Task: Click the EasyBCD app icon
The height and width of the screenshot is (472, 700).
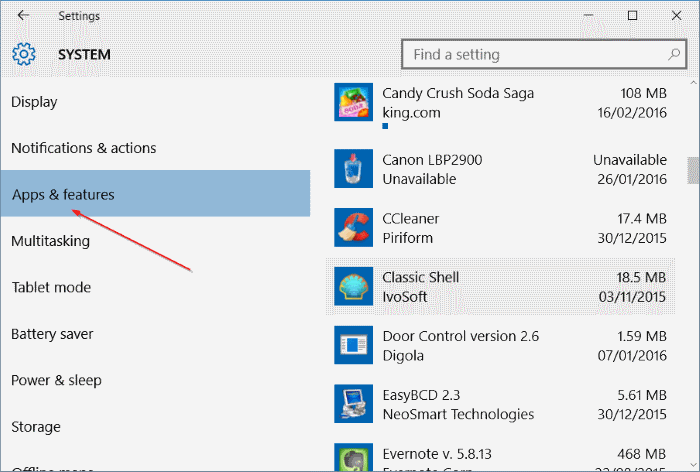Action: [354, 404]
